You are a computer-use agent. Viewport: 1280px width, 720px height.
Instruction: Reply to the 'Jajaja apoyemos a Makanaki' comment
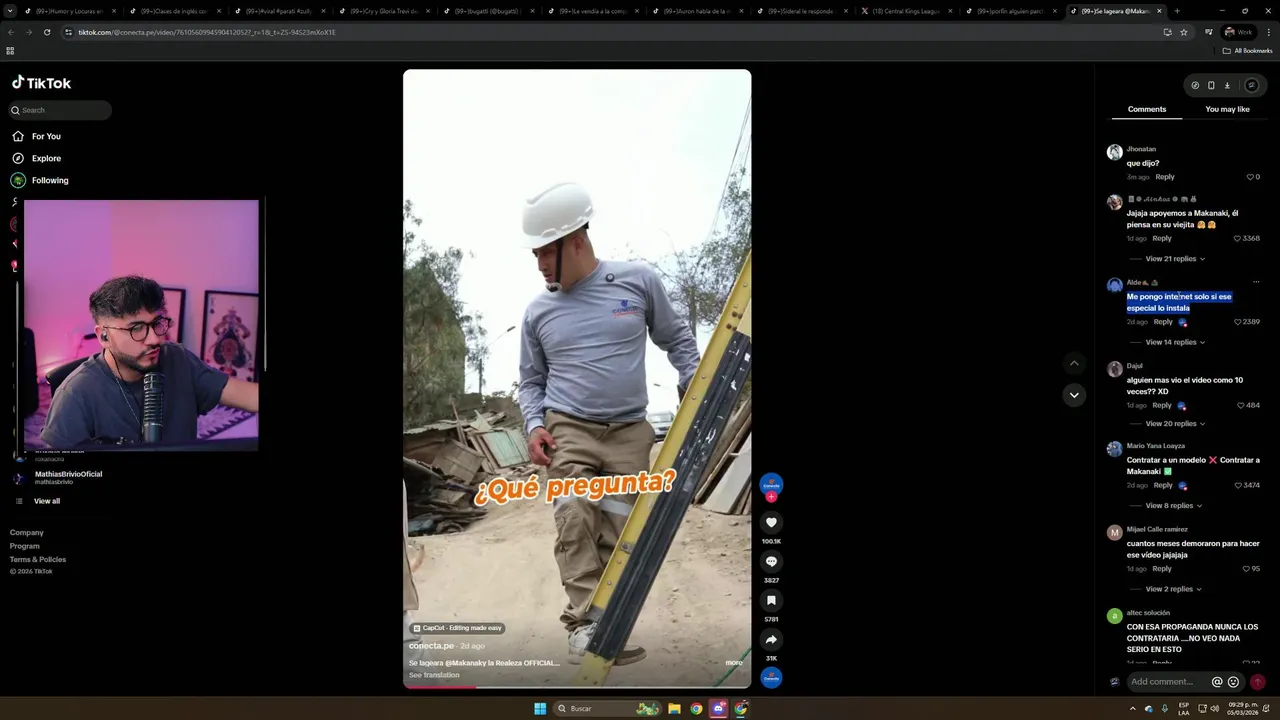coord(1162,238)
